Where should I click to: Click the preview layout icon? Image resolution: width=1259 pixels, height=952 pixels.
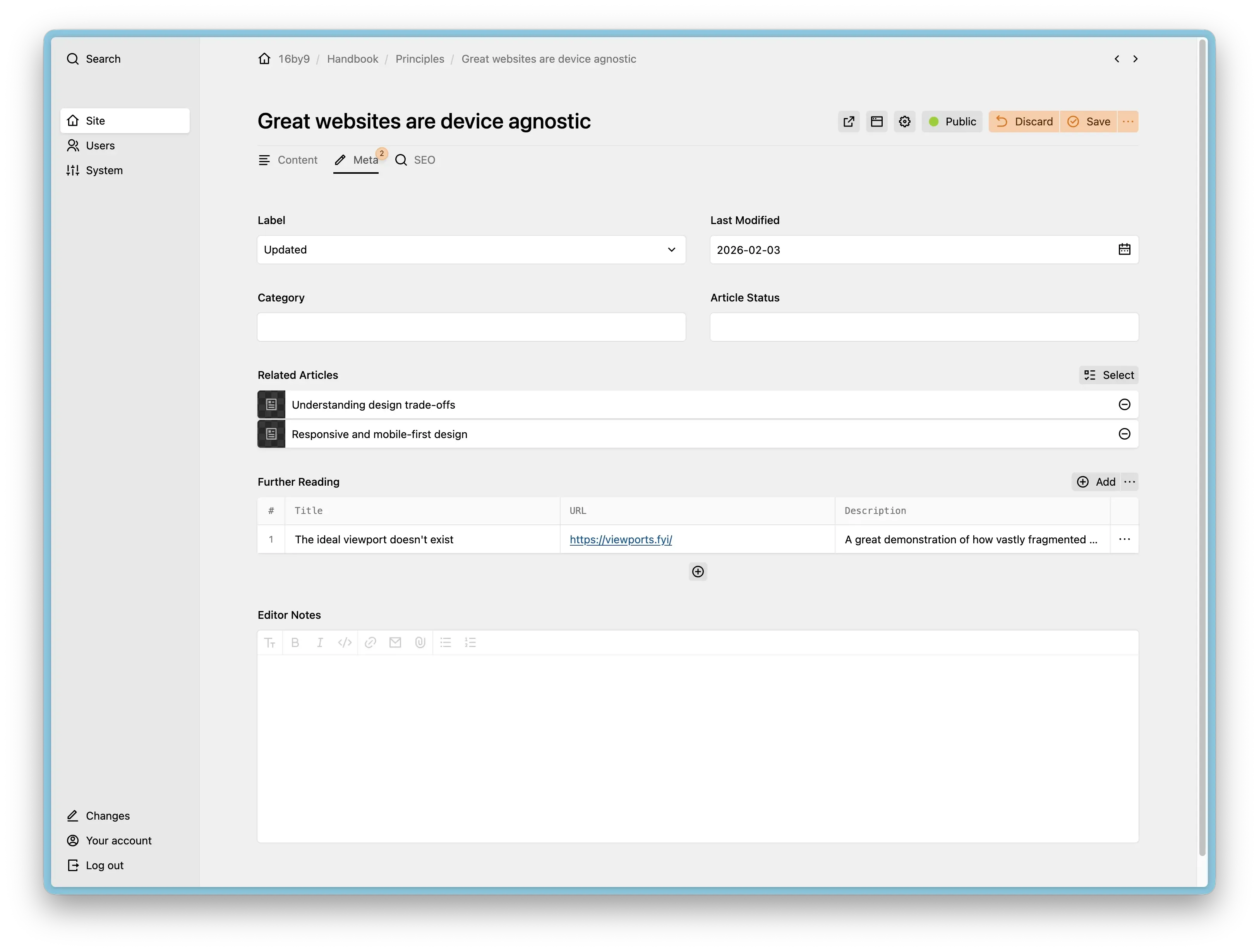tap(876, 122)
